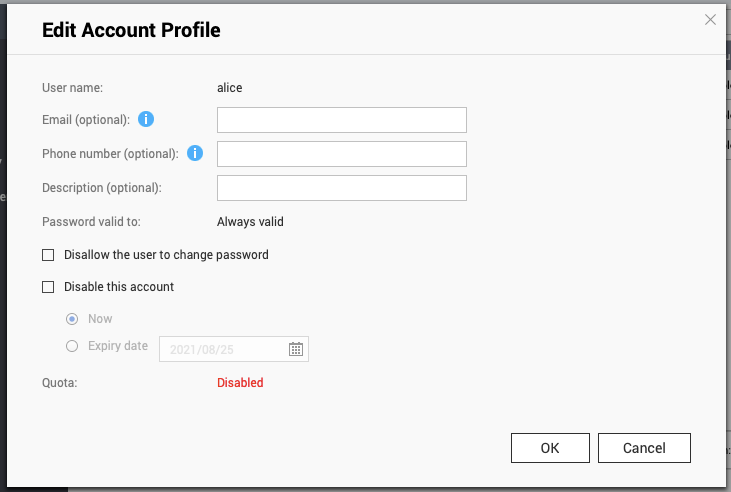Choose the Expiry date radio option
This screenshot has height=492, width=731.
[71, 346]
